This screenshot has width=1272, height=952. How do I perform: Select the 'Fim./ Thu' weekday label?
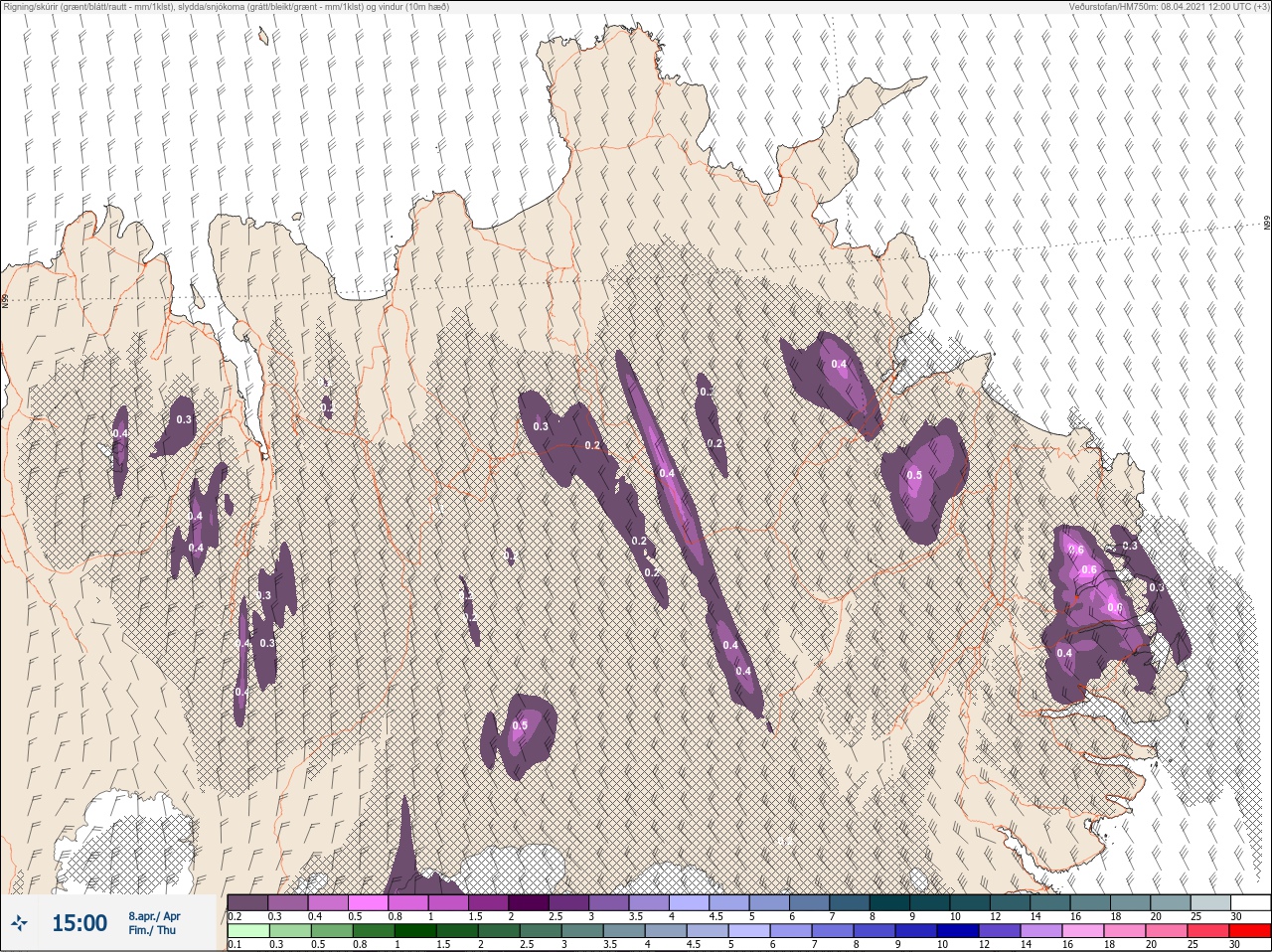pyautogui.click(x=152, y=930)
